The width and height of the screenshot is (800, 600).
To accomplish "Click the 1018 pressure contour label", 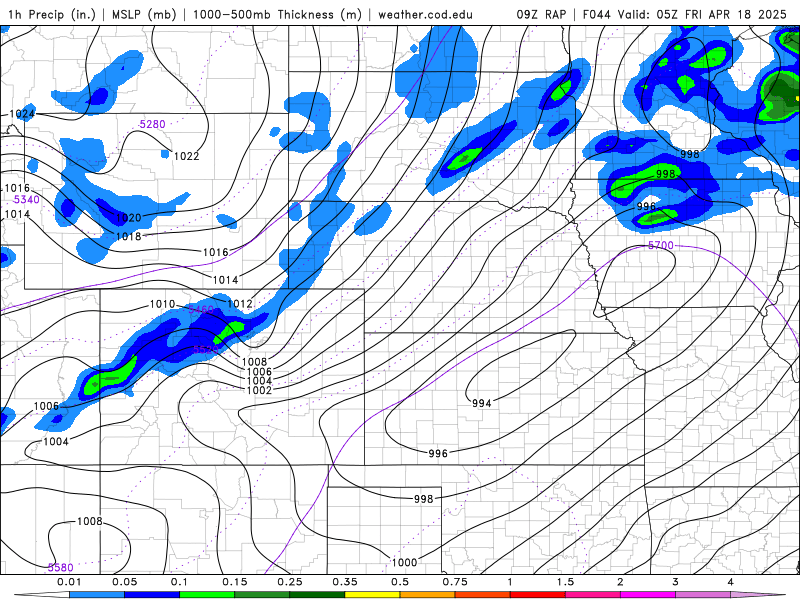I will point(128,236).
